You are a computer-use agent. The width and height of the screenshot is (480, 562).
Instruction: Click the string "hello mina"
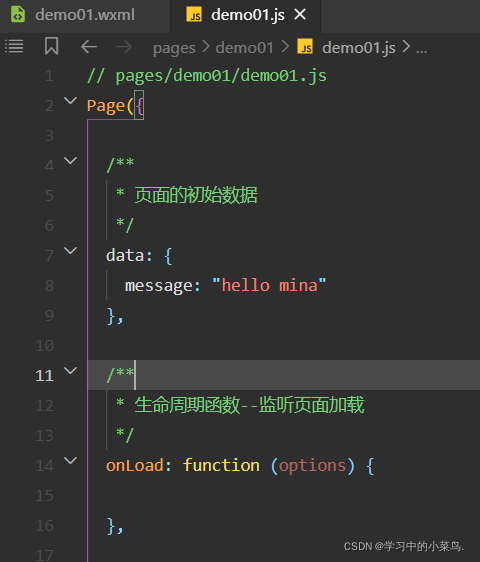click(269, 286)
